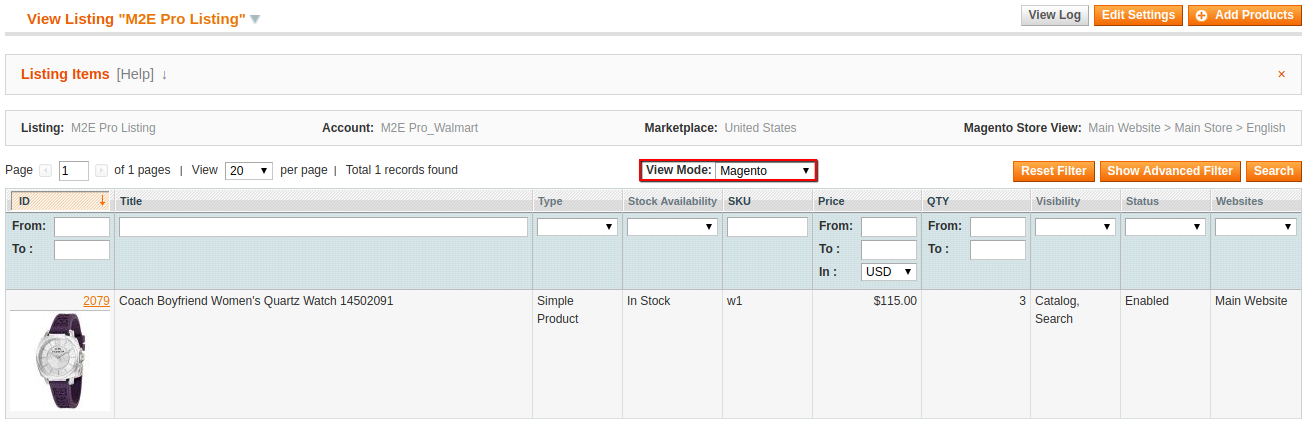
Task: Click the Price From filter field
Action: tap(889, 227)
